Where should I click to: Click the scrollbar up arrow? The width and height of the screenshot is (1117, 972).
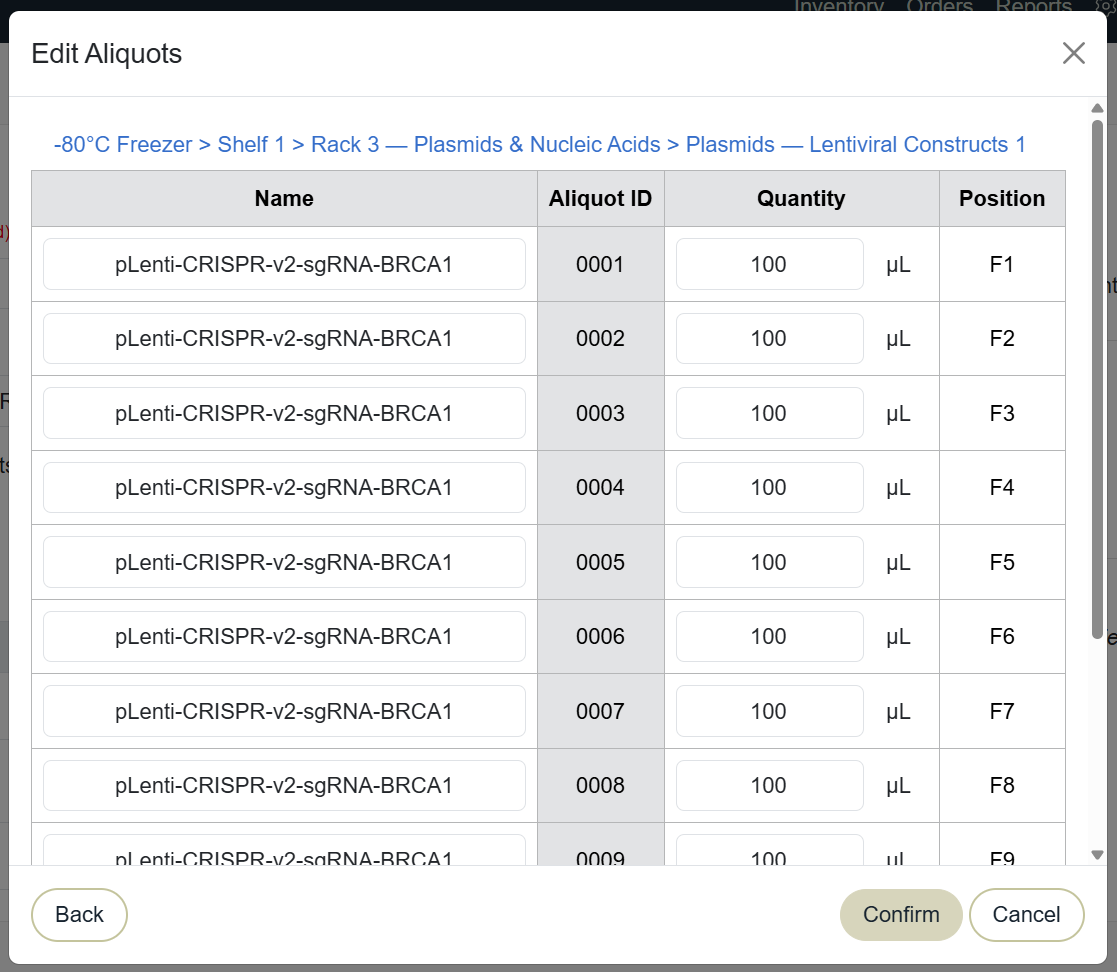(1097, 108)
